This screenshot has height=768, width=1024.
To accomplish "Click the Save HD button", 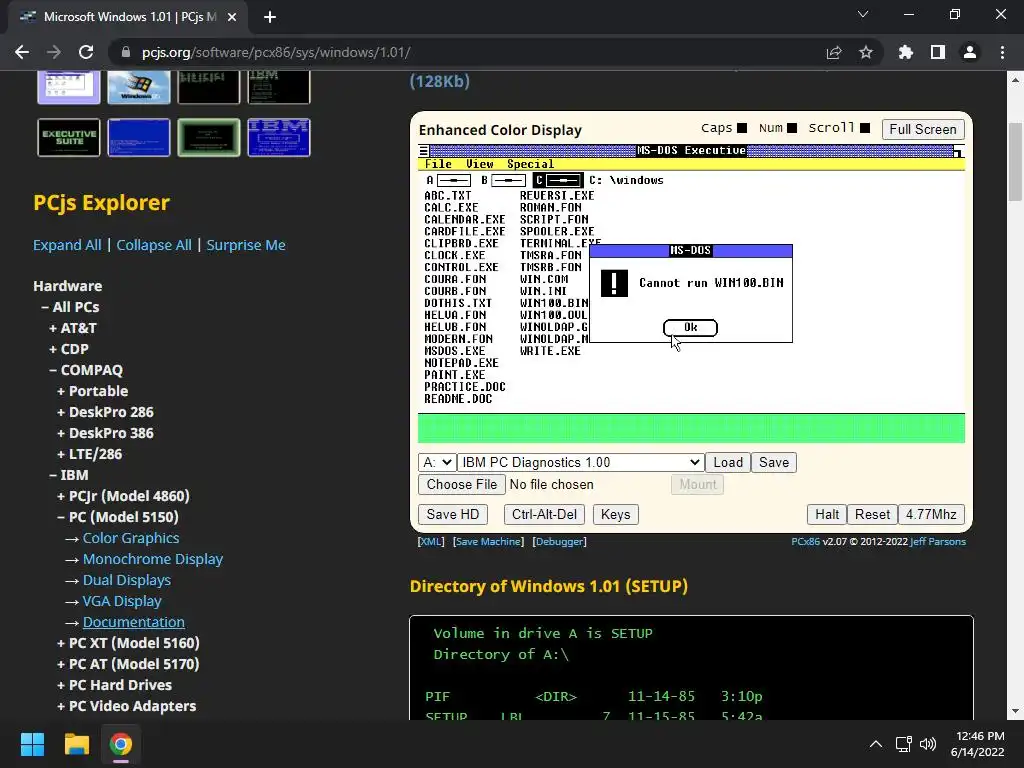I will [453, 515].
